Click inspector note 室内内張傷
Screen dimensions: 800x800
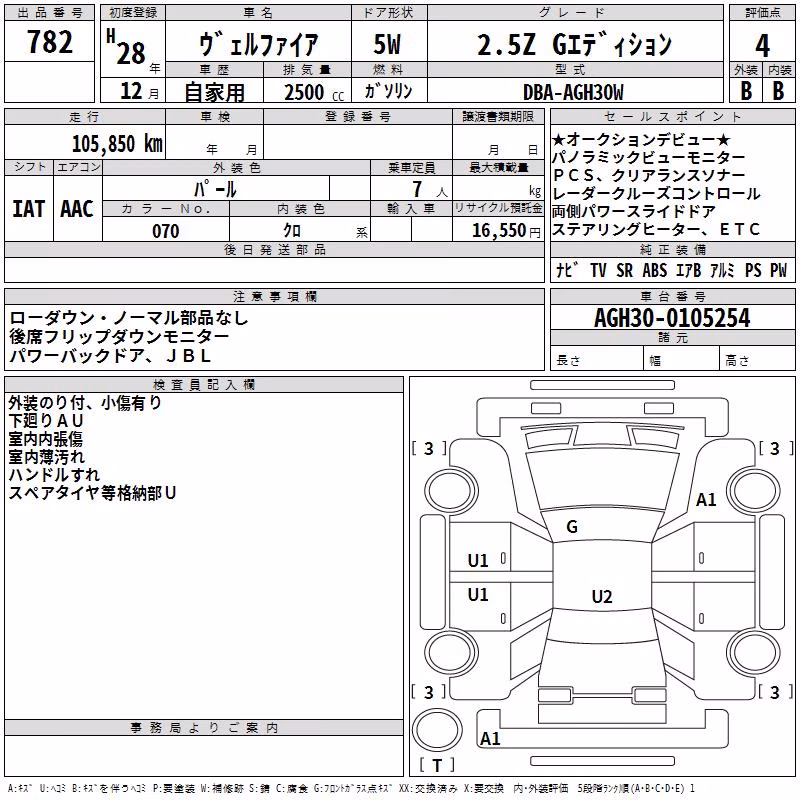click(x=45, y=439)
